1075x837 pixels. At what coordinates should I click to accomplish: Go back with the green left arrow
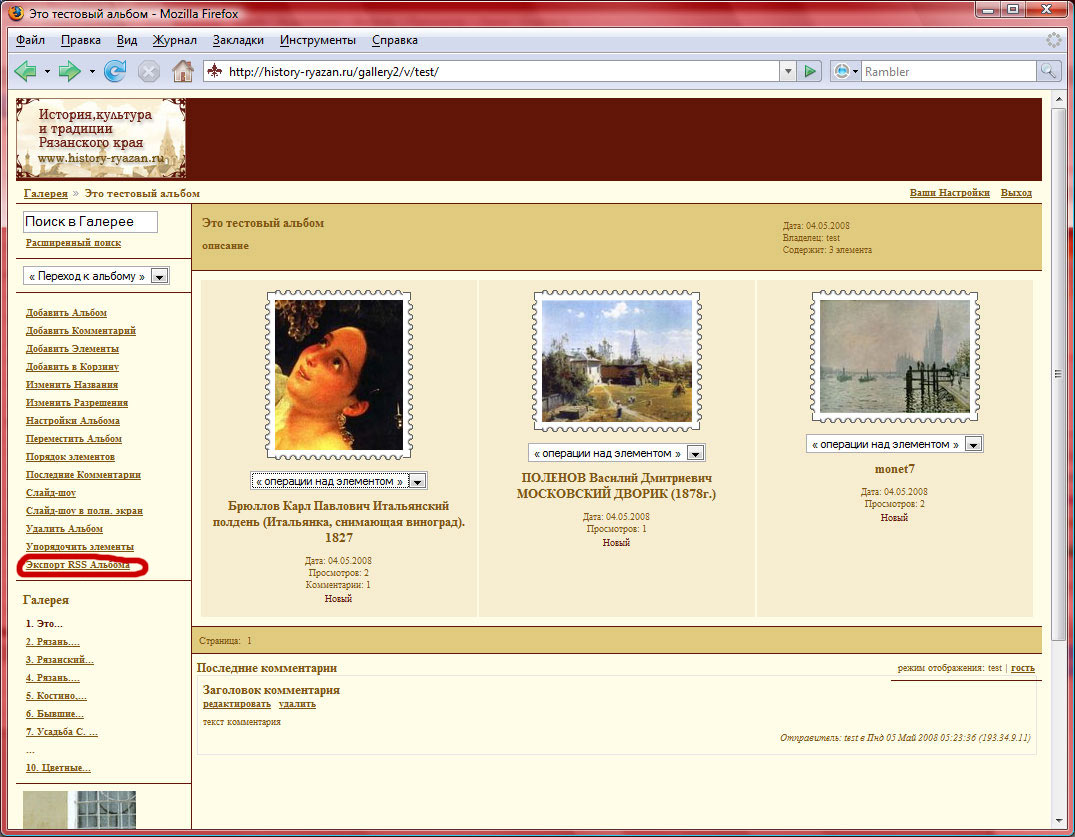[25, 71]
